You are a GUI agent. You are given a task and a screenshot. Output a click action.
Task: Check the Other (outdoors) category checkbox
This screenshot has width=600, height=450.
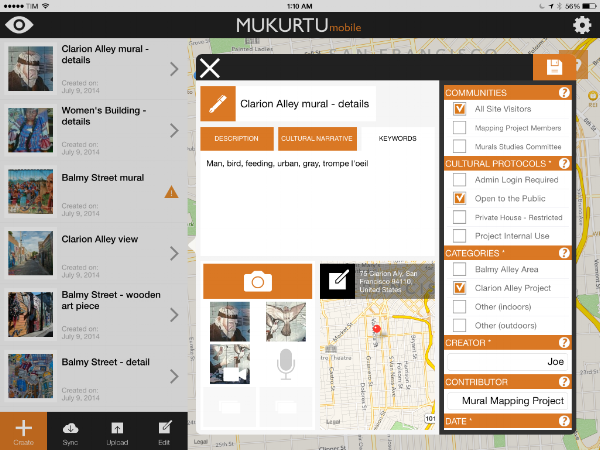pos(459,325)
